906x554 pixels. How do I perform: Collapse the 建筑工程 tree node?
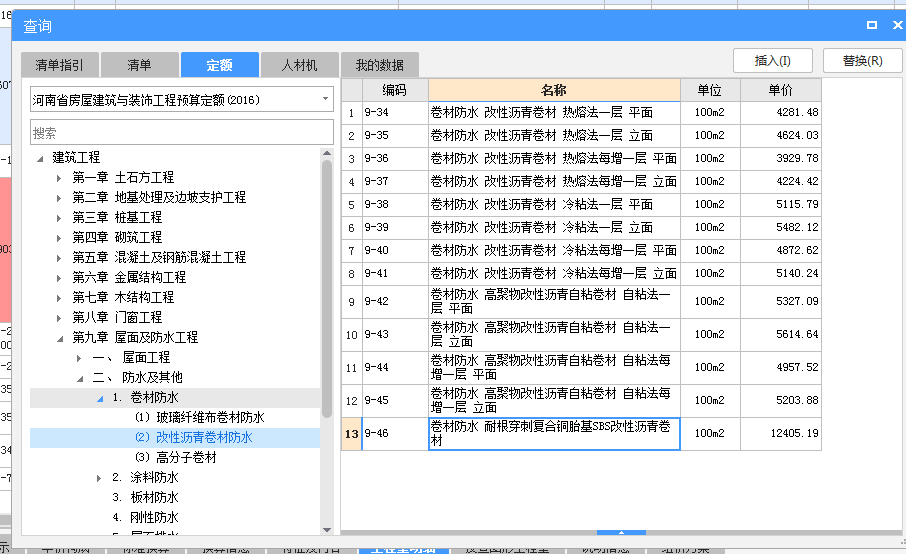click(x=40, y=158)
